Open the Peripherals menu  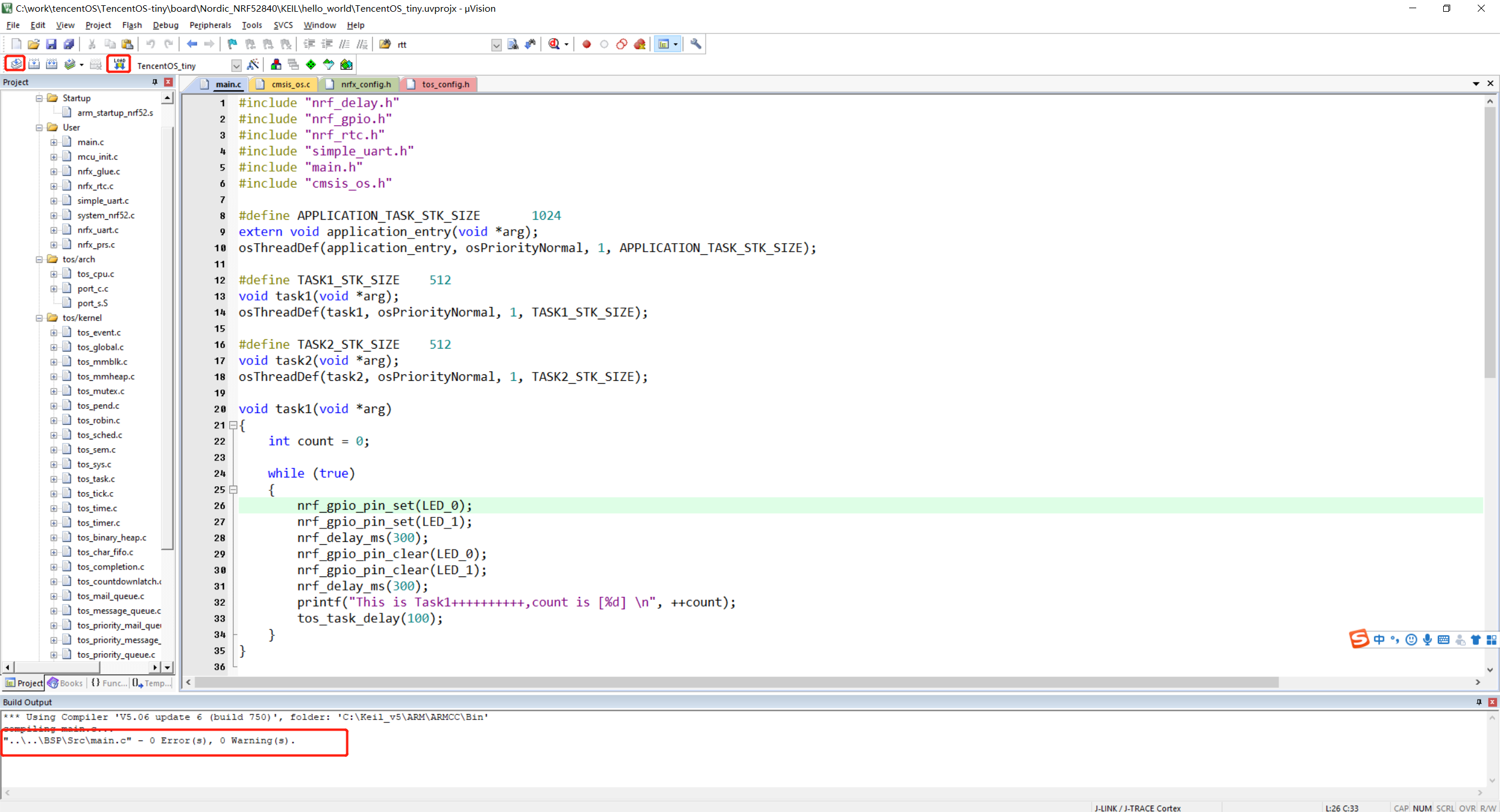(x=210, y=25)
